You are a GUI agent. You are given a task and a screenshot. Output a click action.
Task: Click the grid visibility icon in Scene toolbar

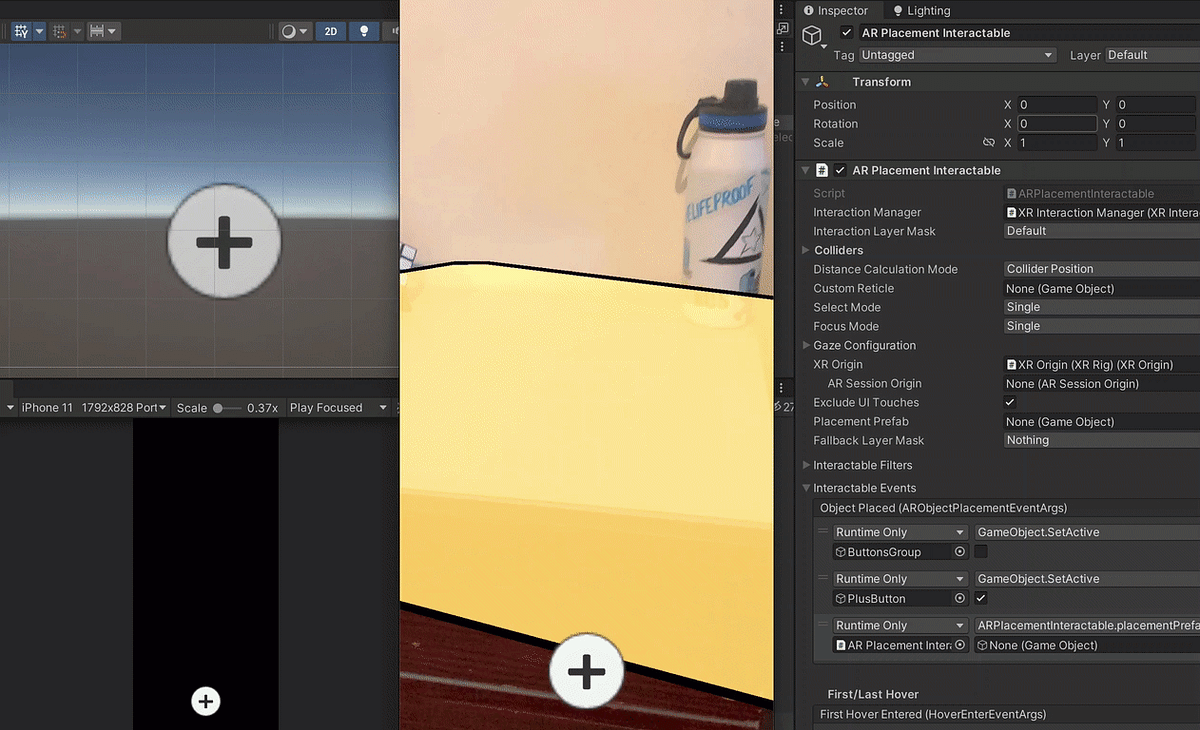coord(55,31)
